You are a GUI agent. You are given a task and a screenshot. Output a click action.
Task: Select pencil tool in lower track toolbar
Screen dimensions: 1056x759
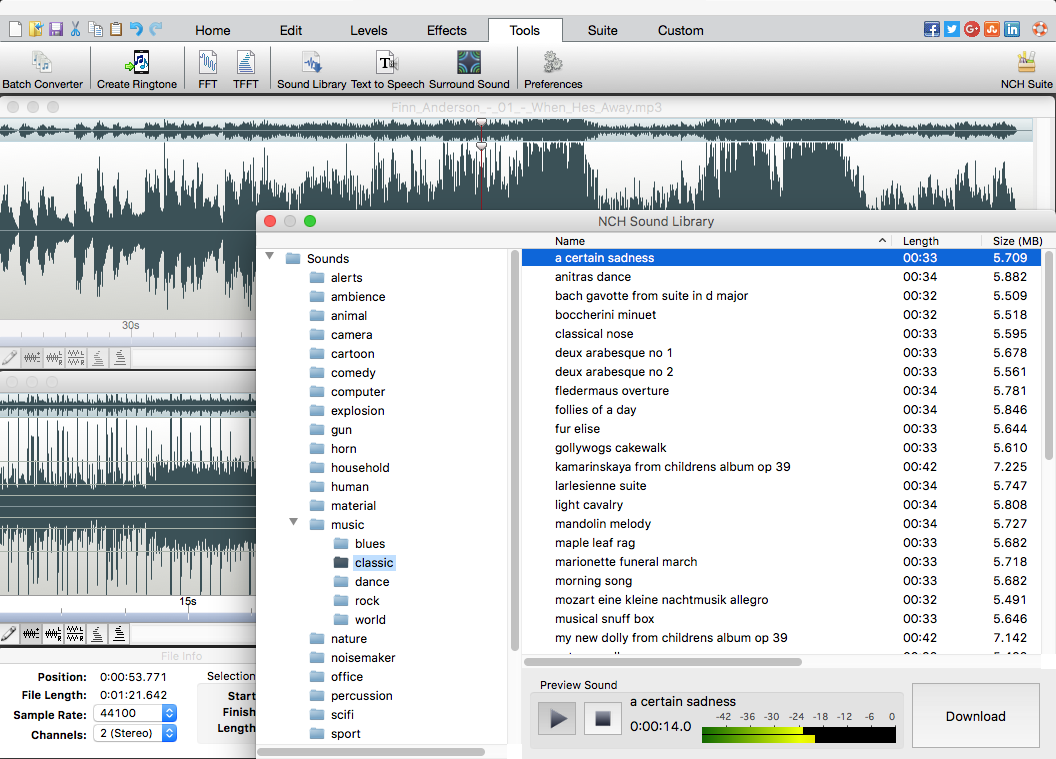click(9, 633)
